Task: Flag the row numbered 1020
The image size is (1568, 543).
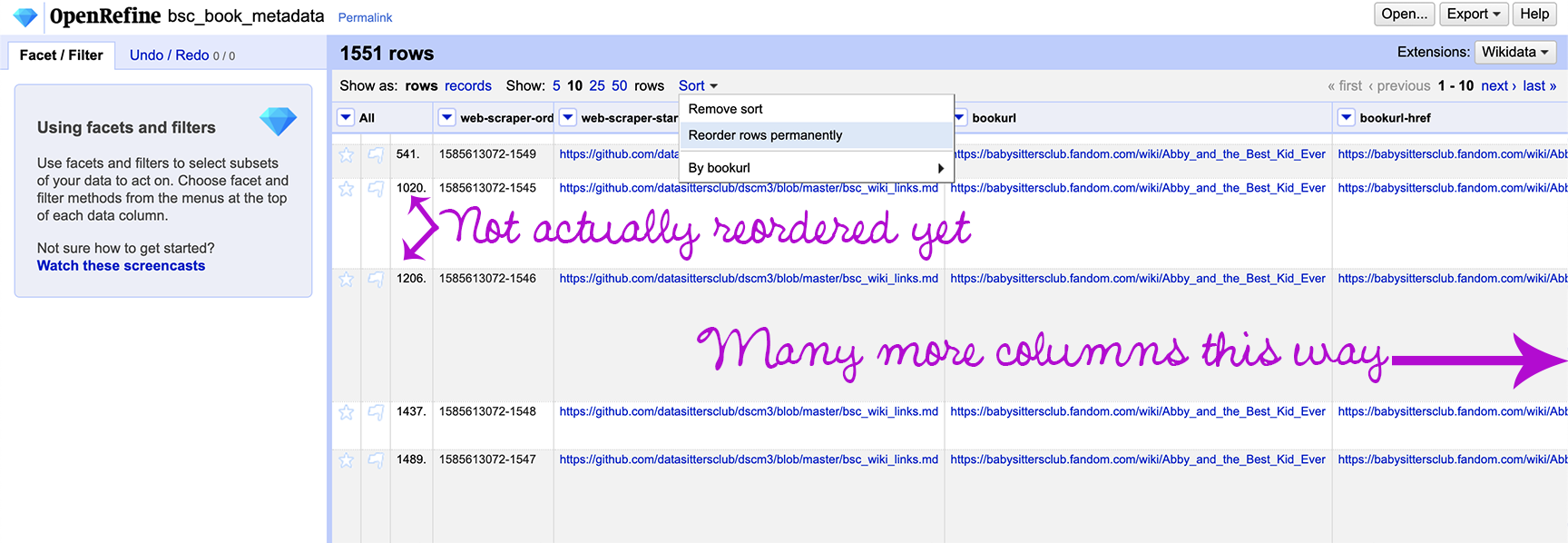Action: (375, 189)
